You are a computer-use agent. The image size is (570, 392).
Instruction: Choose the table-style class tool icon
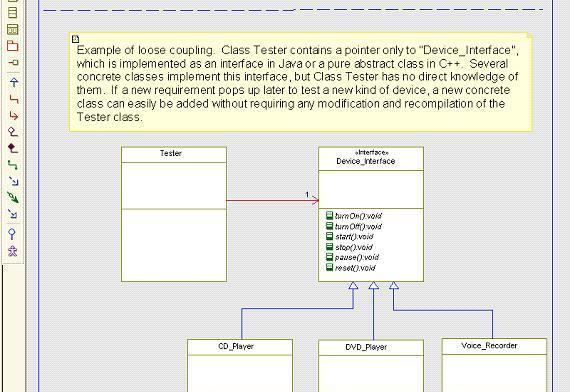pyautogui.click(x=13, y=29)
